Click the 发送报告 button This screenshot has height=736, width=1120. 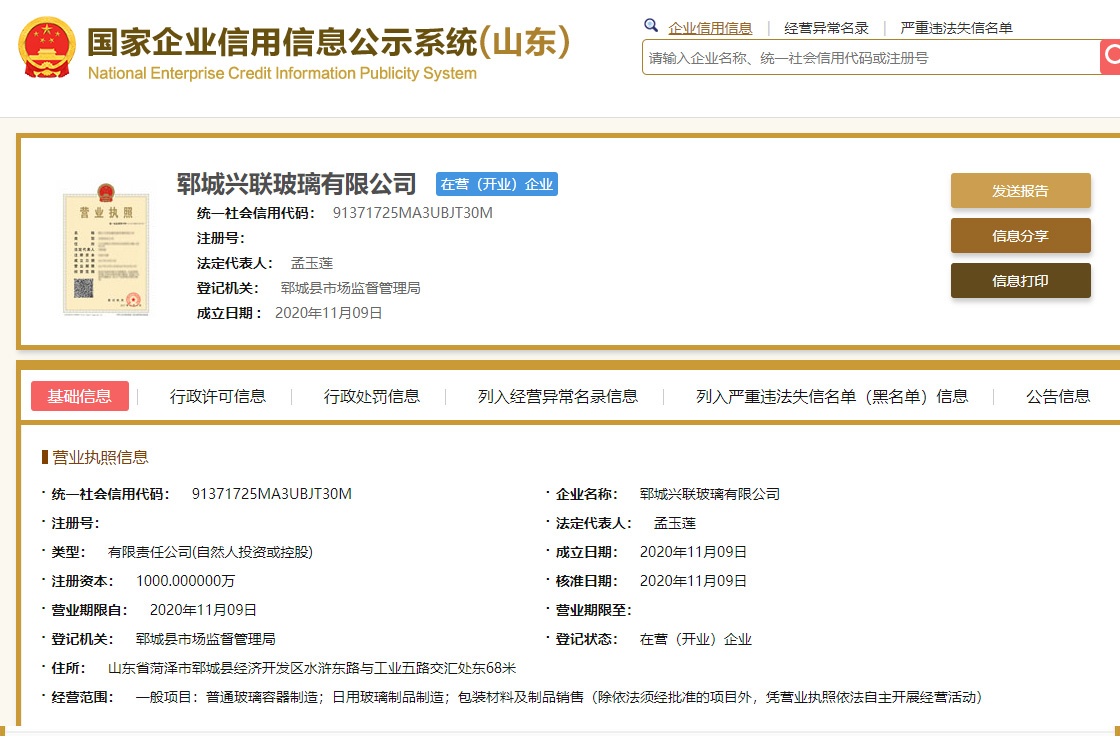coord(1020,191)
